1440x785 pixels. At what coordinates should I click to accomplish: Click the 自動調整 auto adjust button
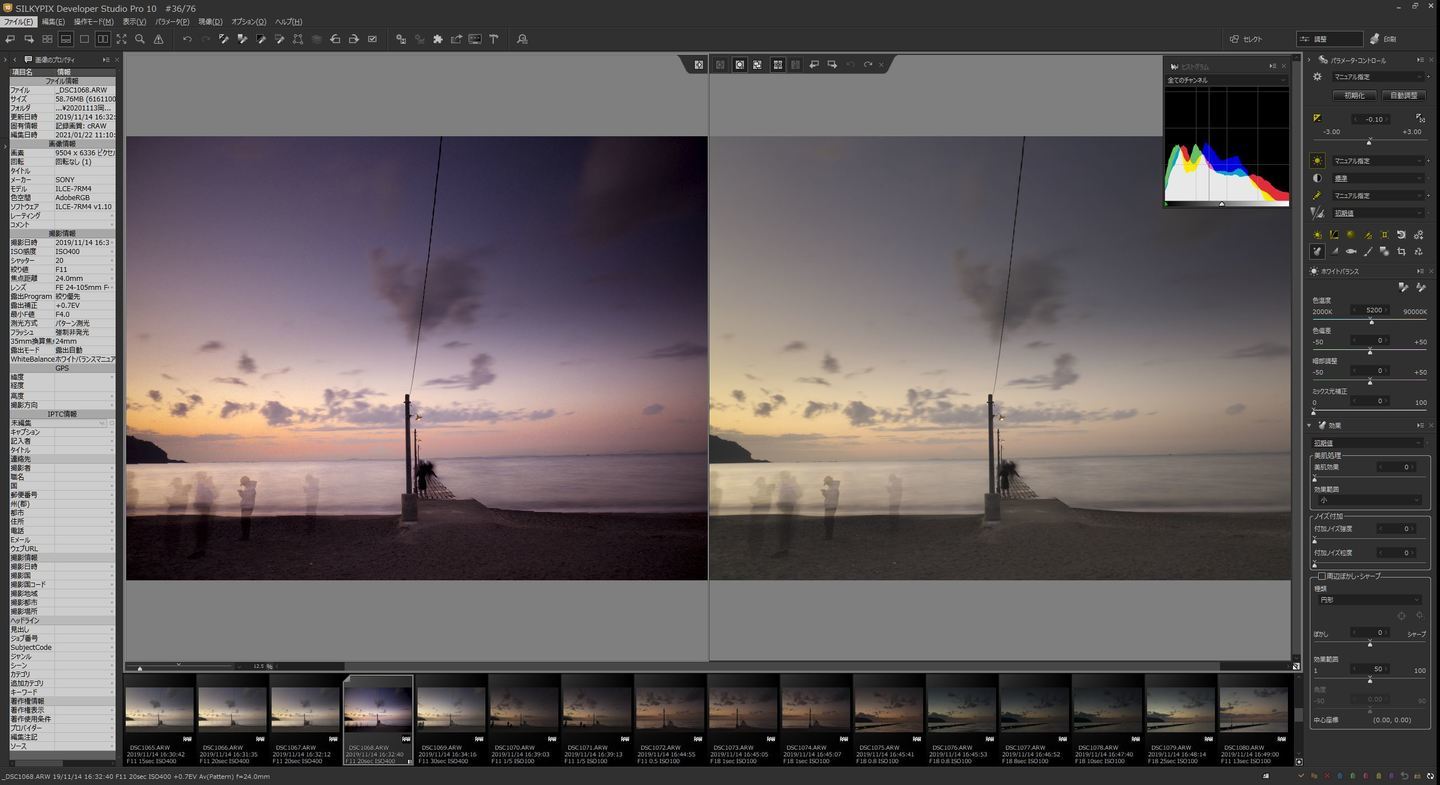coord(1404,95)
